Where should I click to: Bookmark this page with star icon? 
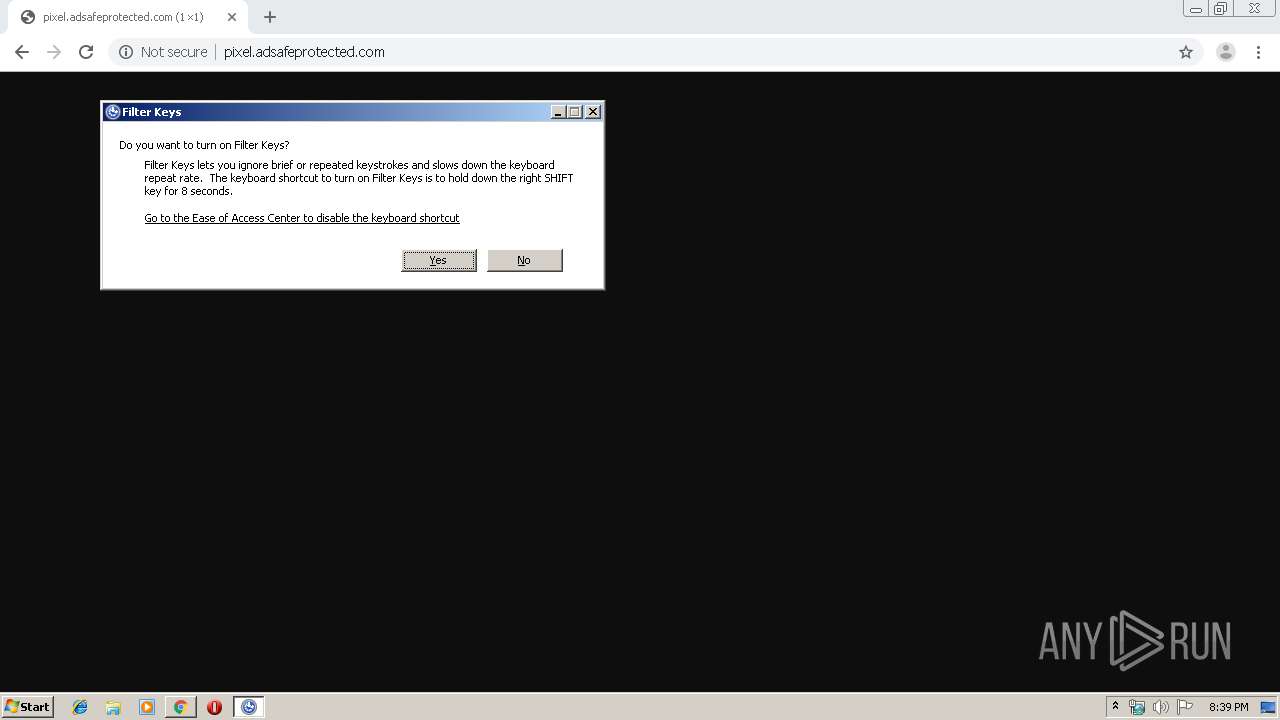click(x=1186, y=52)
